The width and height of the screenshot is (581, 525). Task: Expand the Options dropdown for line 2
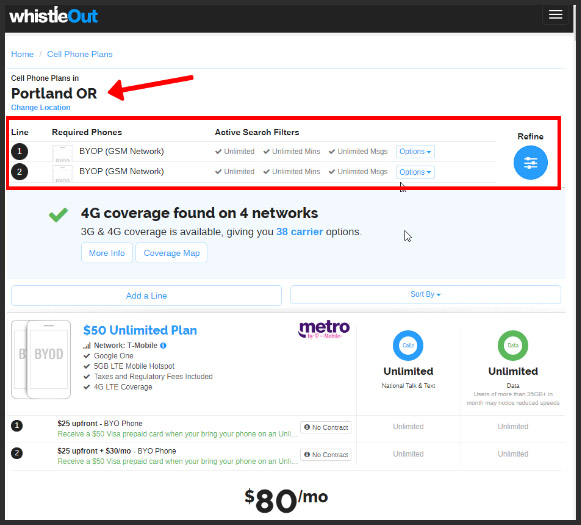415,172
